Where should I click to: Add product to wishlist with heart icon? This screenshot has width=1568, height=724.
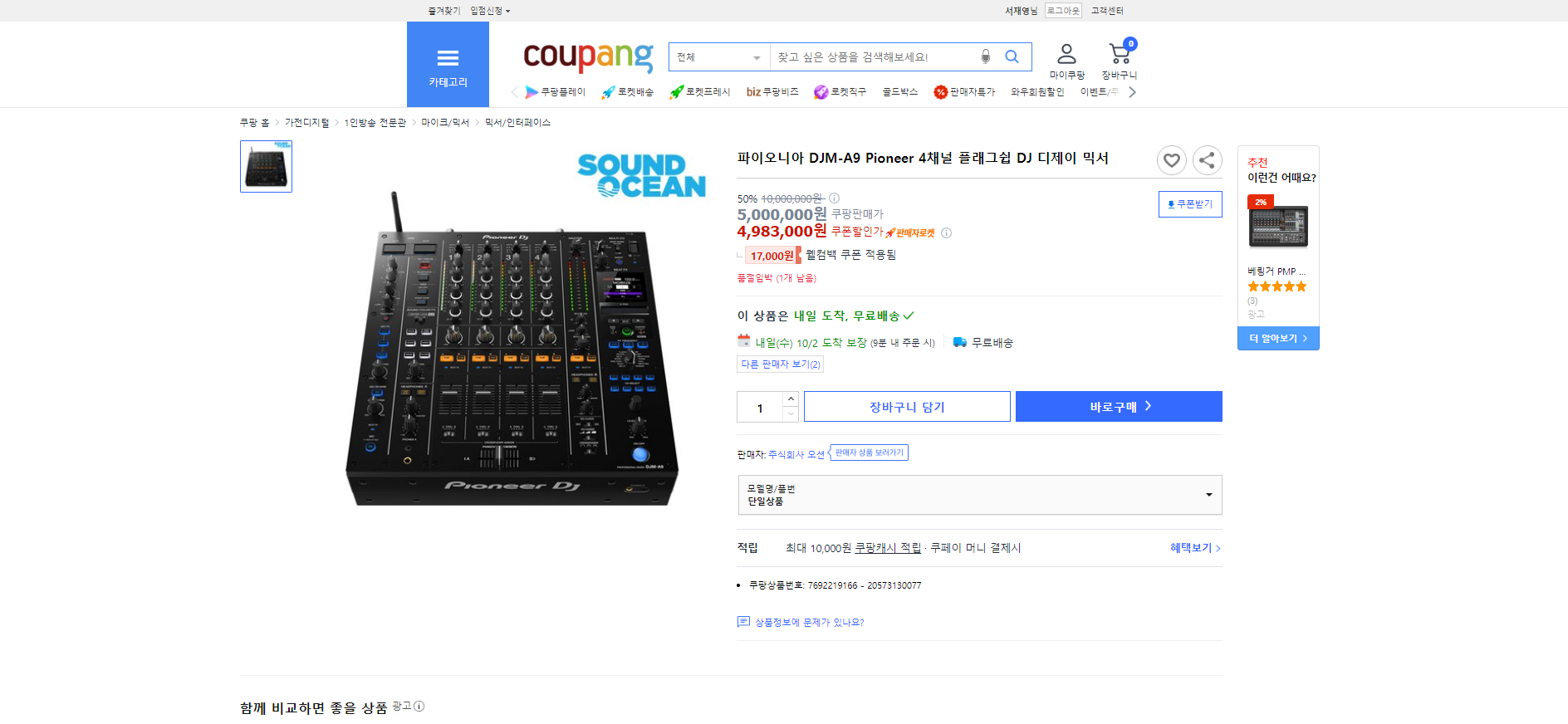point(1171,160)
